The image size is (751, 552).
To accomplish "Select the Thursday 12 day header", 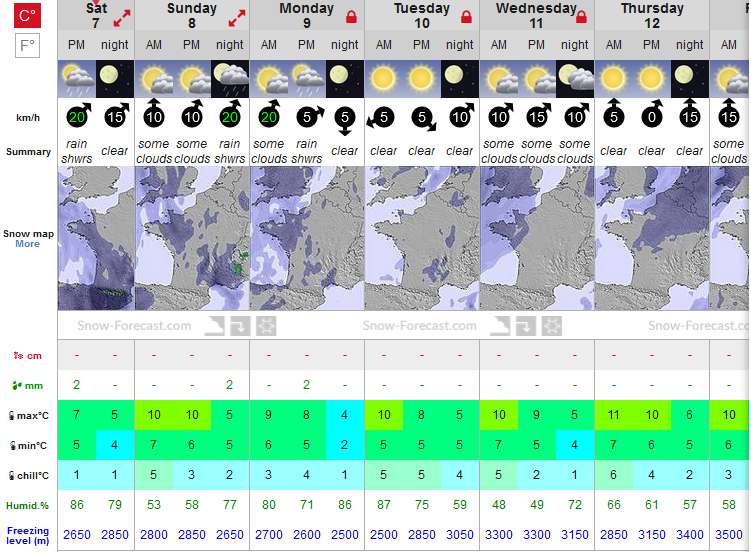I will tap(652, 15).
